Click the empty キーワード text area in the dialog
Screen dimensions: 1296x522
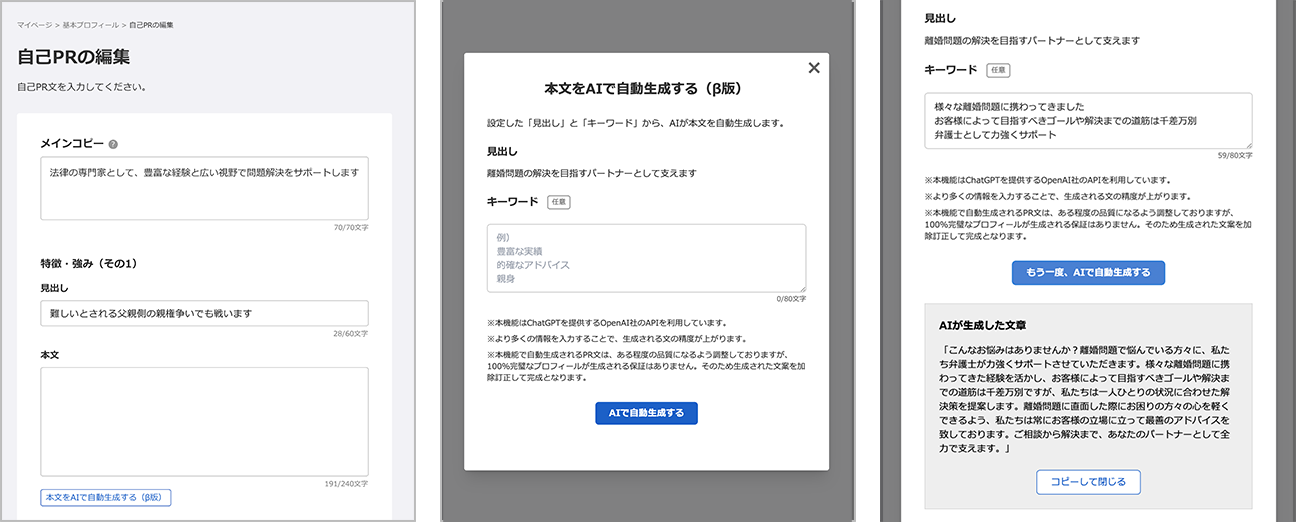pos(646,258)
